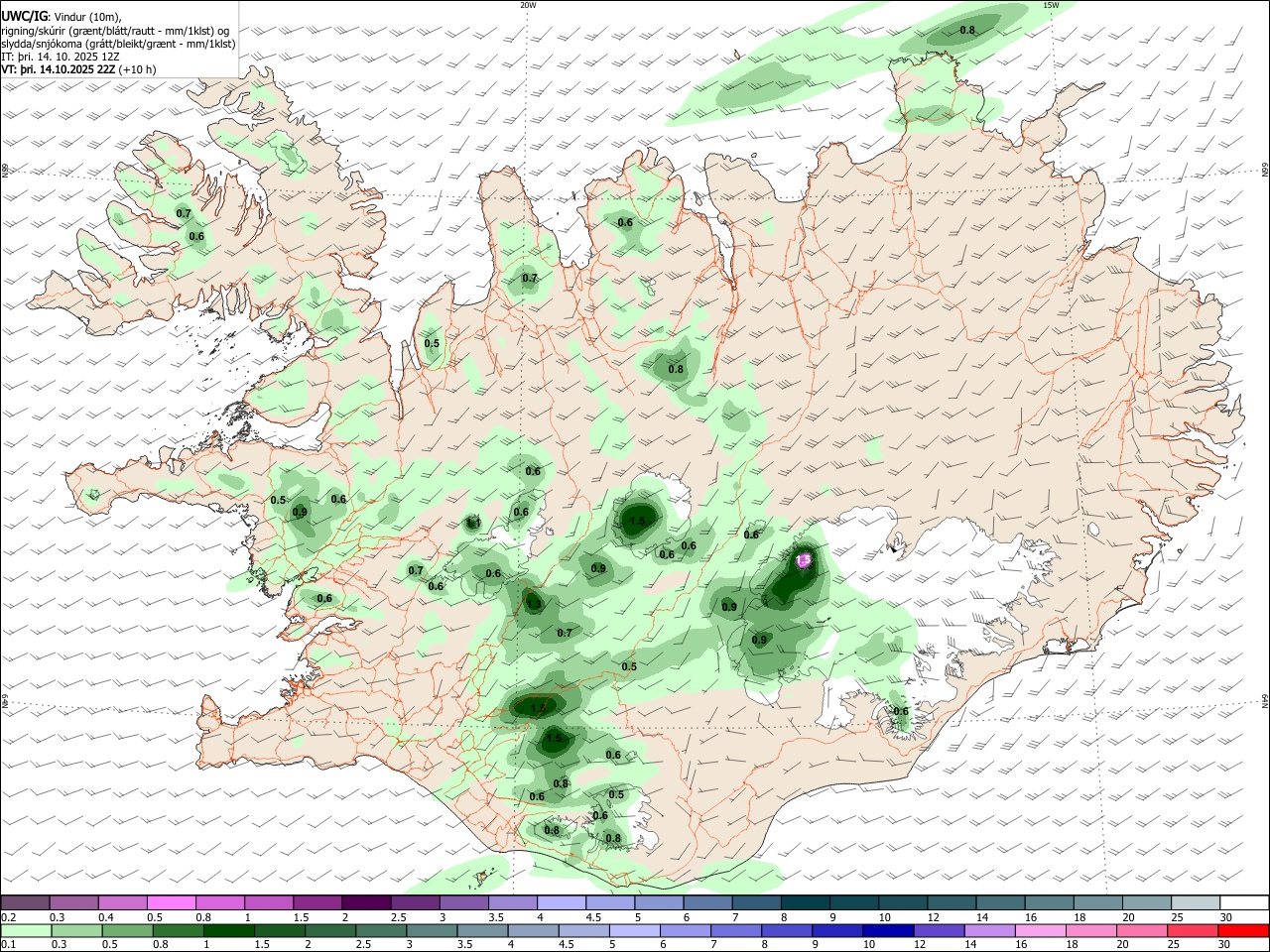Click the bright red swatch ending the rain legend

point(1244,931)
